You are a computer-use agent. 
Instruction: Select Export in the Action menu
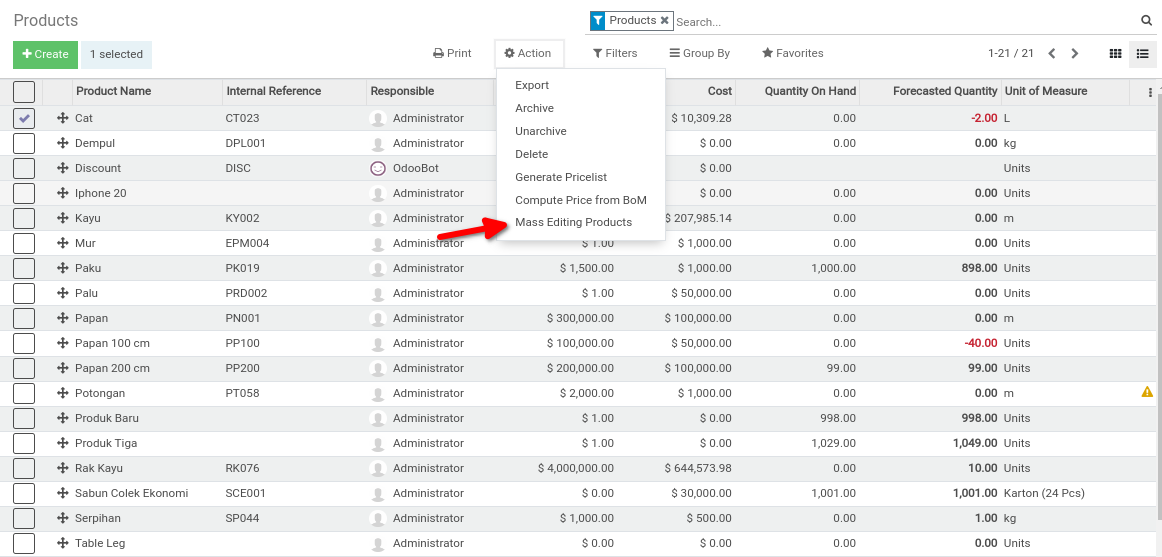pos(532,85)
